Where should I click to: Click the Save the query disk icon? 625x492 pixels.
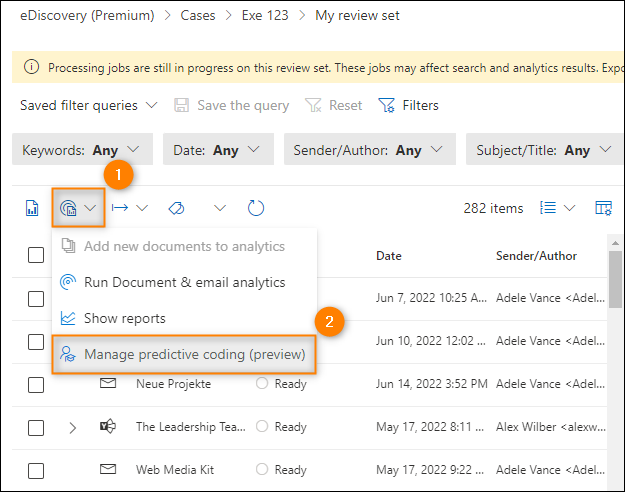pyautogui.click(x=181, y=105)
